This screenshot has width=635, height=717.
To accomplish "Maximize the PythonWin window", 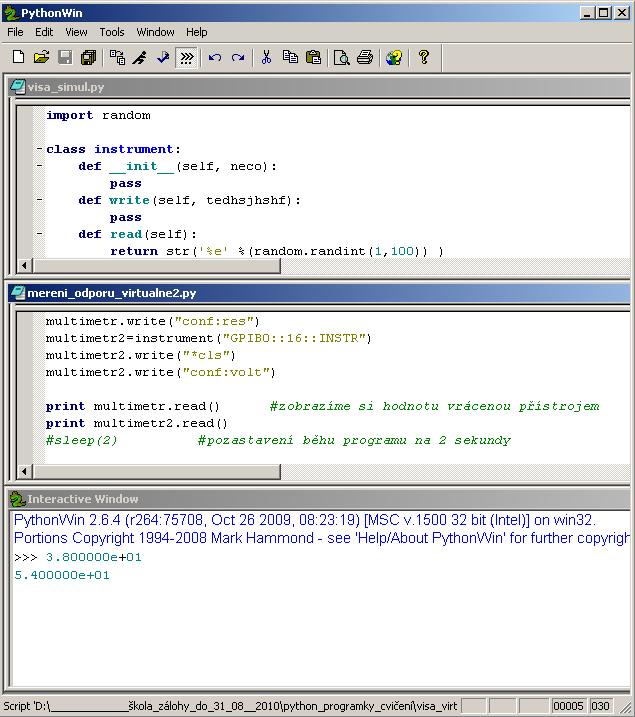I will pyautogui.click(x=603, y=12).
